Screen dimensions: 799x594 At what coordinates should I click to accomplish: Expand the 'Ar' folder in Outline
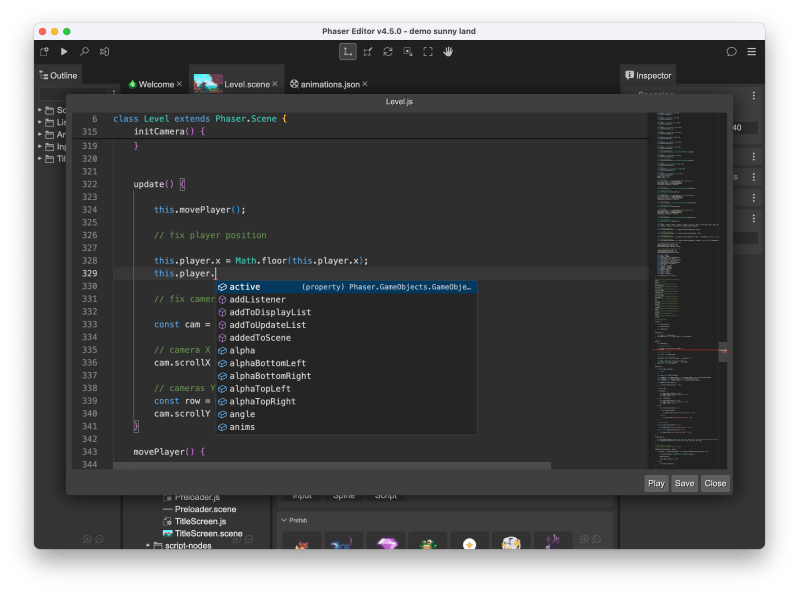tap(40, 134)
